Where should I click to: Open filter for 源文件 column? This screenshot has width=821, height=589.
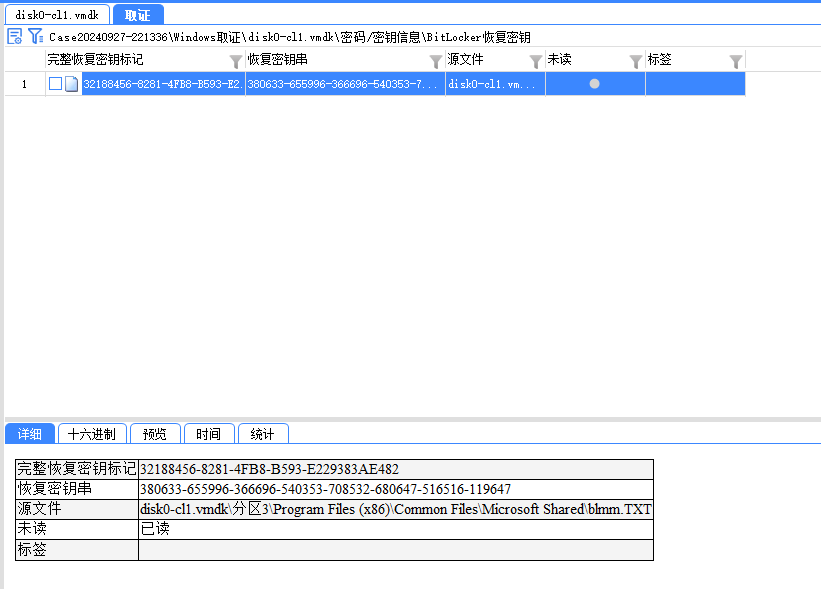pos(536,61)
